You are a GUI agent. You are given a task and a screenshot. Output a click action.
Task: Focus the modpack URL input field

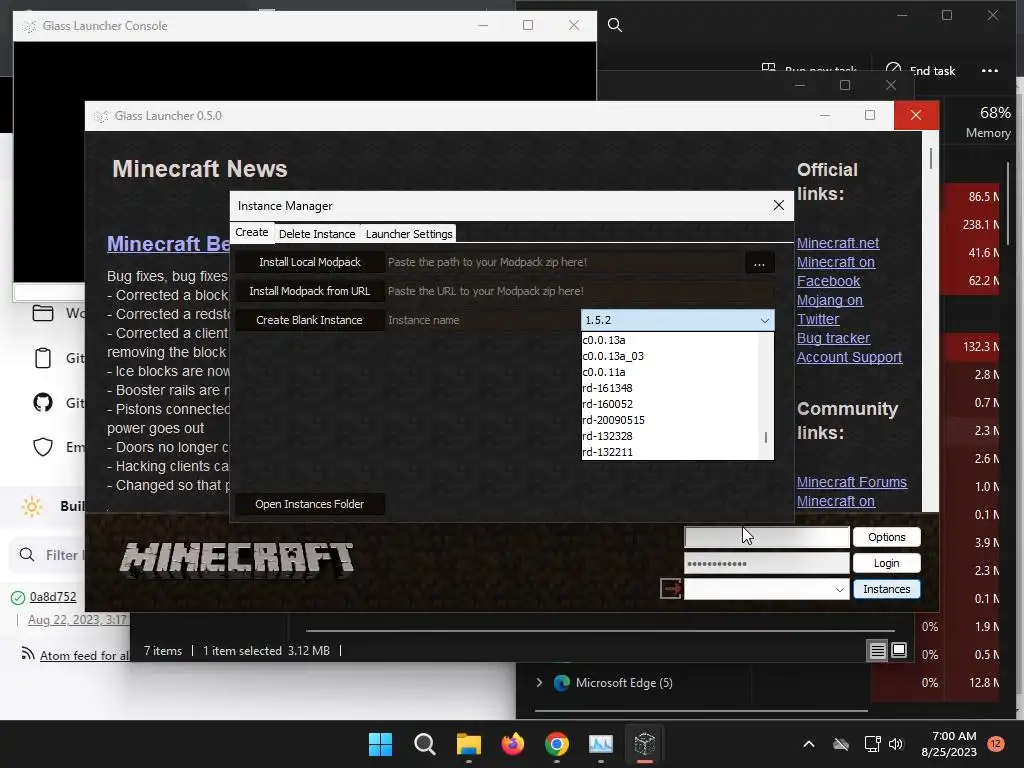coord(579,291)
